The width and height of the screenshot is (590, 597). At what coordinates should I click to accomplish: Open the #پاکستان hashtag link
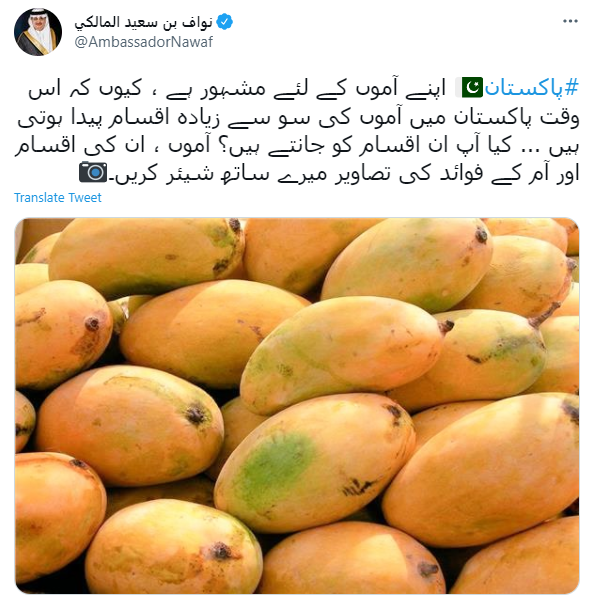pyautogui.click(x=531, y=88)
